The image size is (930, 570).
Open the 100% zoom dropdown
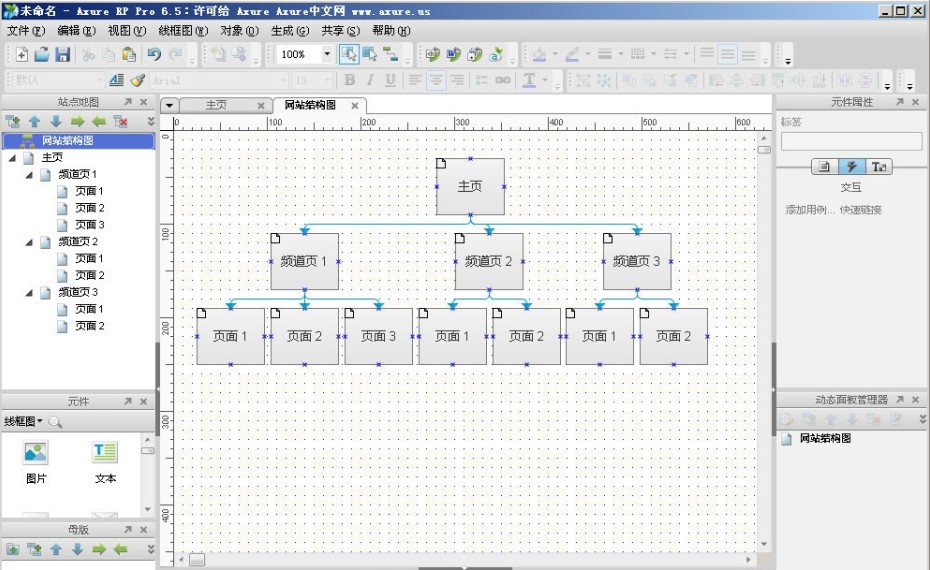click(327, 55)
